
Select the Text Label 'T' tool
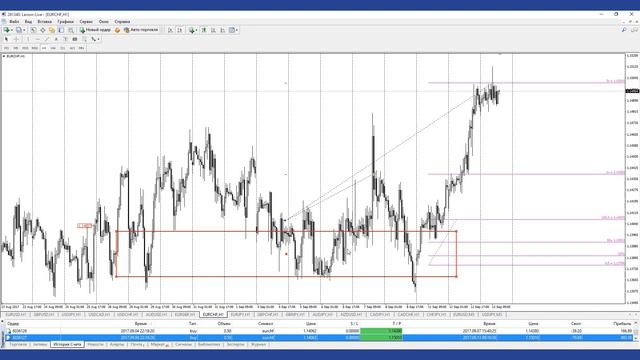65,39
